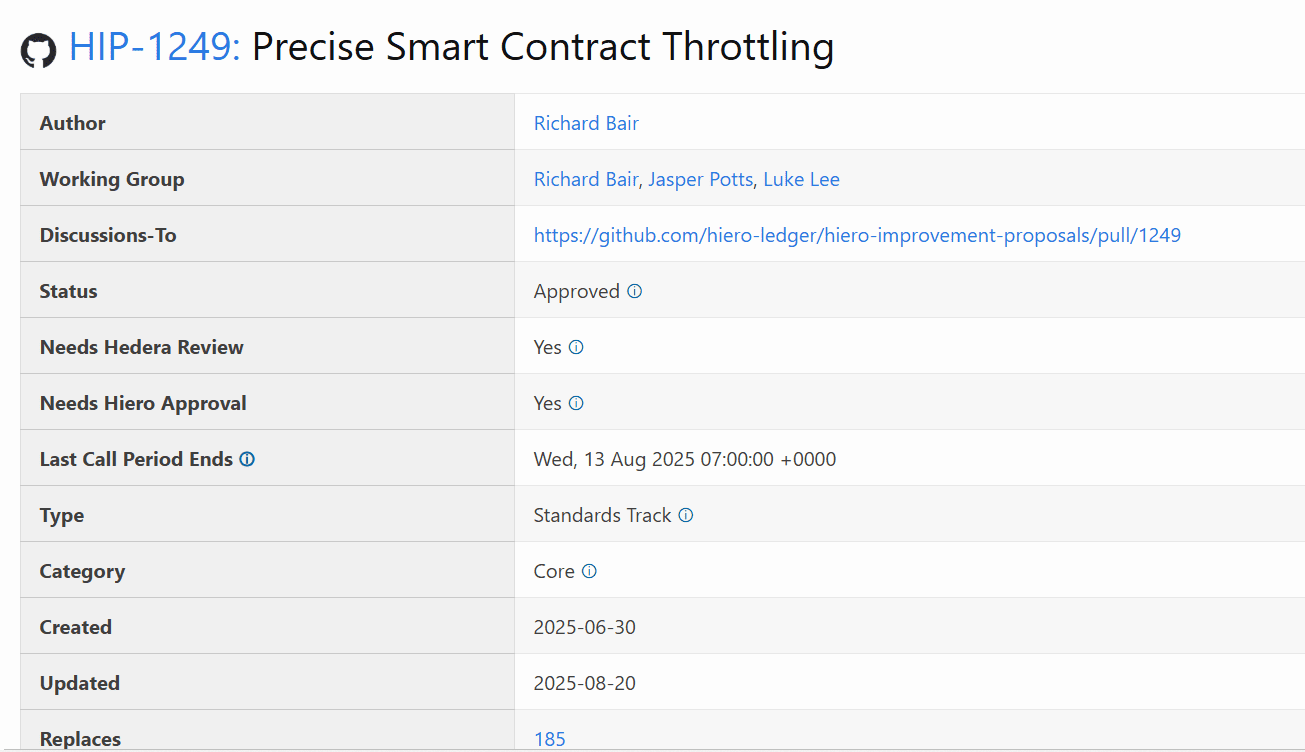Click the info icon next to Standards Track
The image size is (1305, 752).
pyautogui.click(x=685, y=514)
